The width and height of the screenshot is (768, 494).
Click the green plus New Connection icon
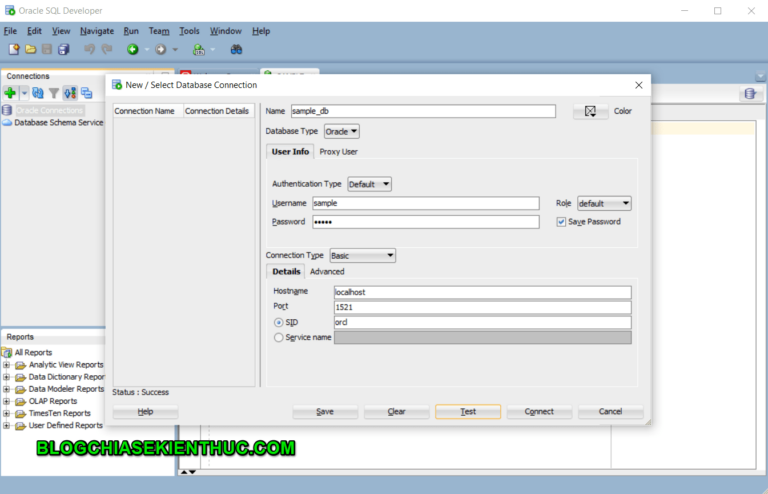pos(10,93)
